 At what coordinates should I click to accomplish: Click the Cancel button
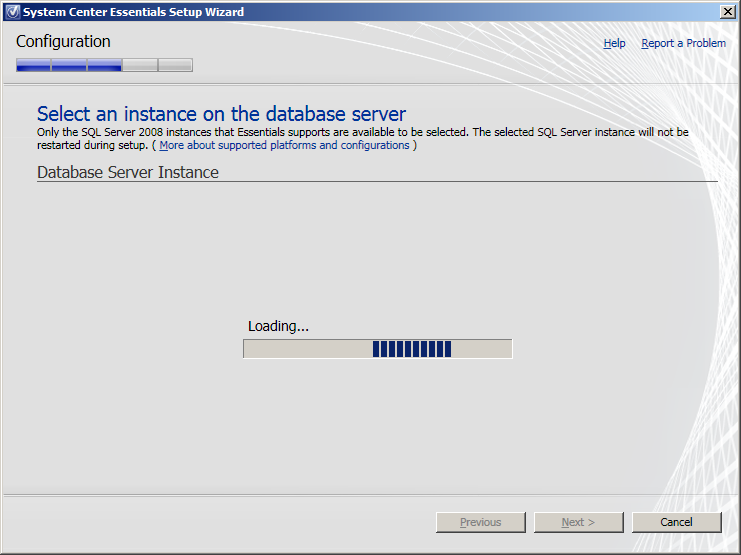tap(677, 522)
